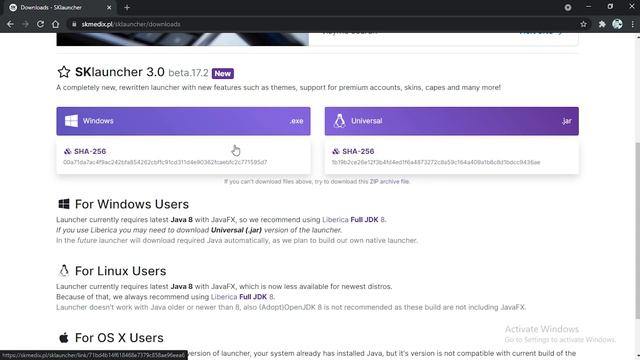The height and width of the screenshot is (360, 640).
Task: Click the address bar URL
Action: pyautogui.click(x=131, y=24)
